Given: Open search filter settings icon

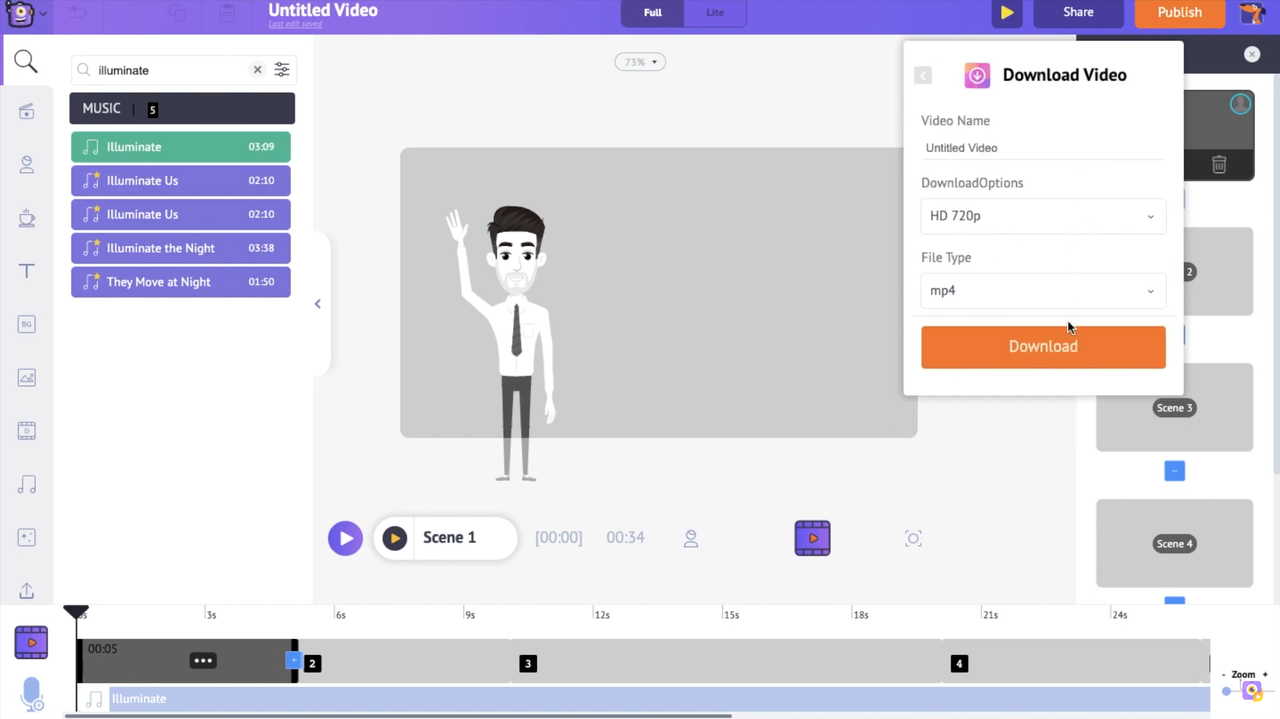Looking at the screenshot, I should [282, 70].
